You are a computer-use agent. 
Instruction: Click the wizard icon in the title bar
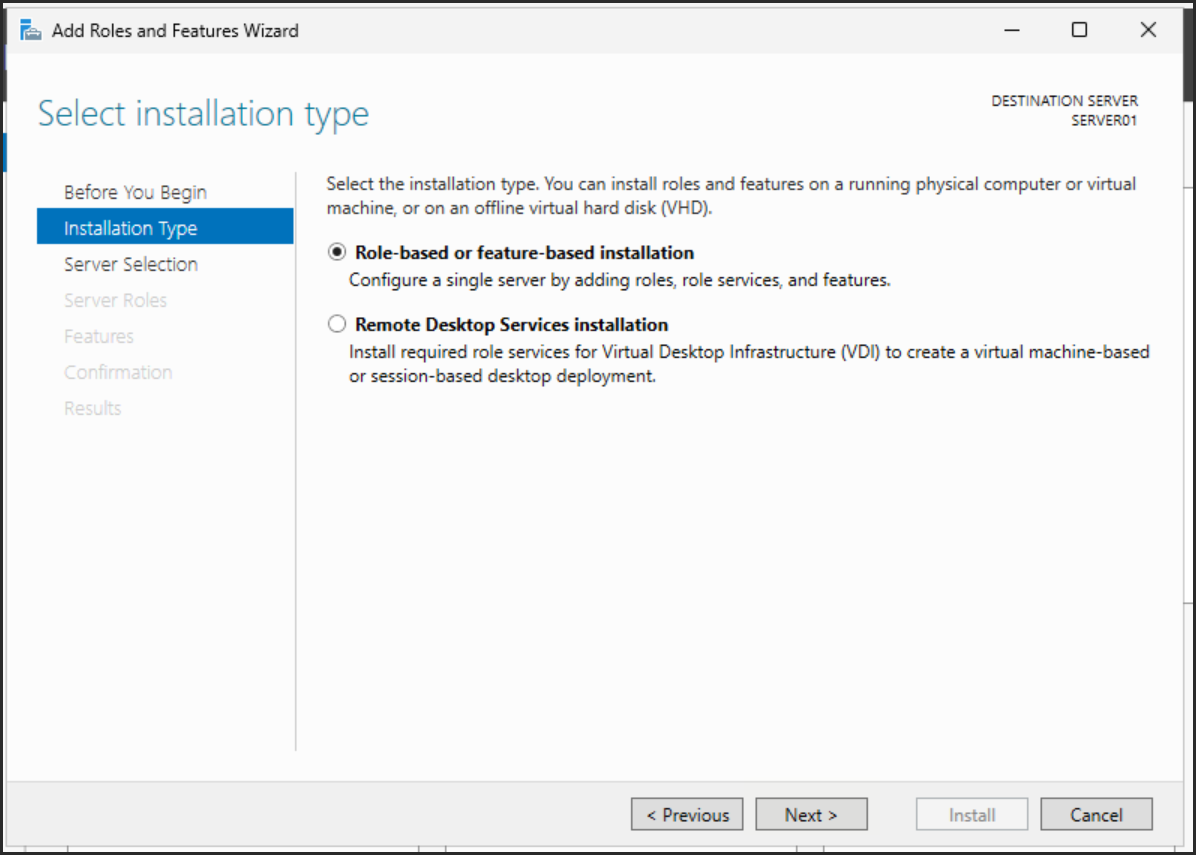pyautogui.click(x=31, y=30)
